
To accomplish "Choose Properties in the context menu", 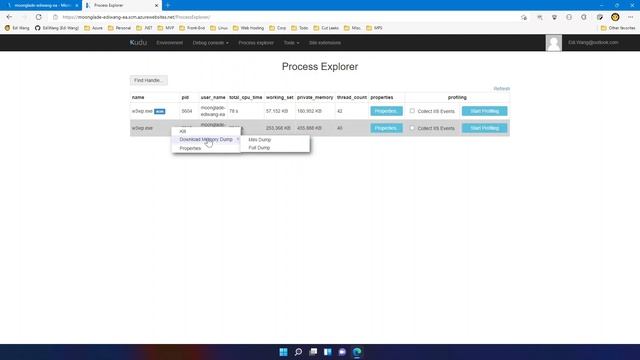I will [206, 148].
